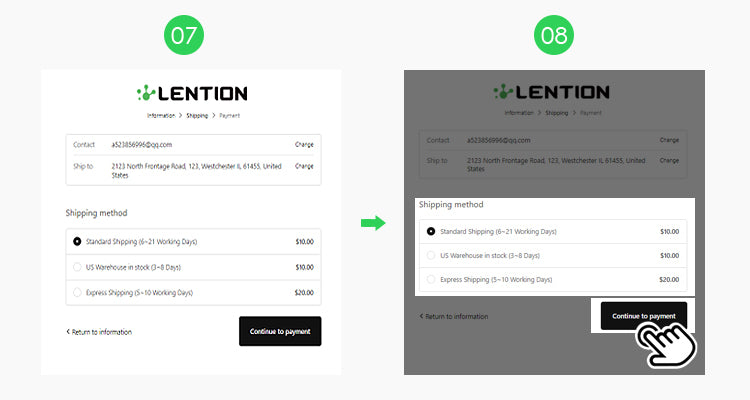Change the Ship to address in step 07
This screenshot has width=750, height=400.
coord(304,166)
